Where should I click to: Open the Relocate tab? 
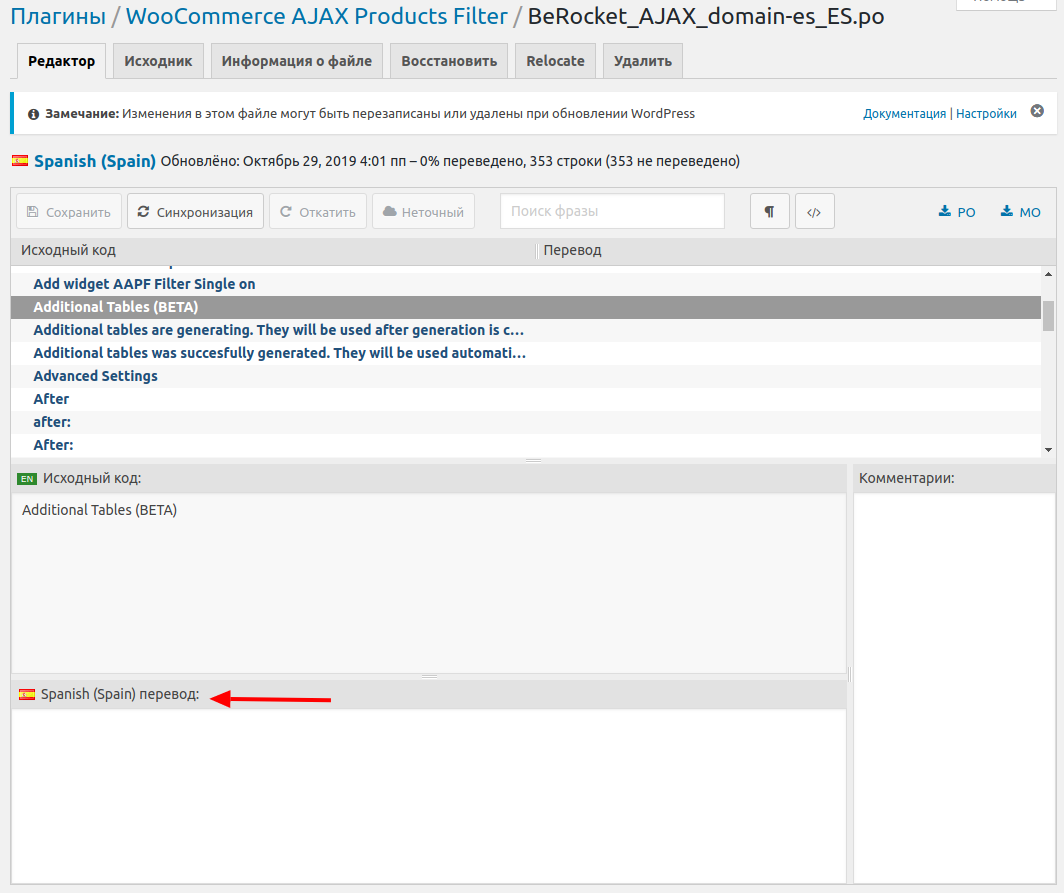tap(555, 61)
